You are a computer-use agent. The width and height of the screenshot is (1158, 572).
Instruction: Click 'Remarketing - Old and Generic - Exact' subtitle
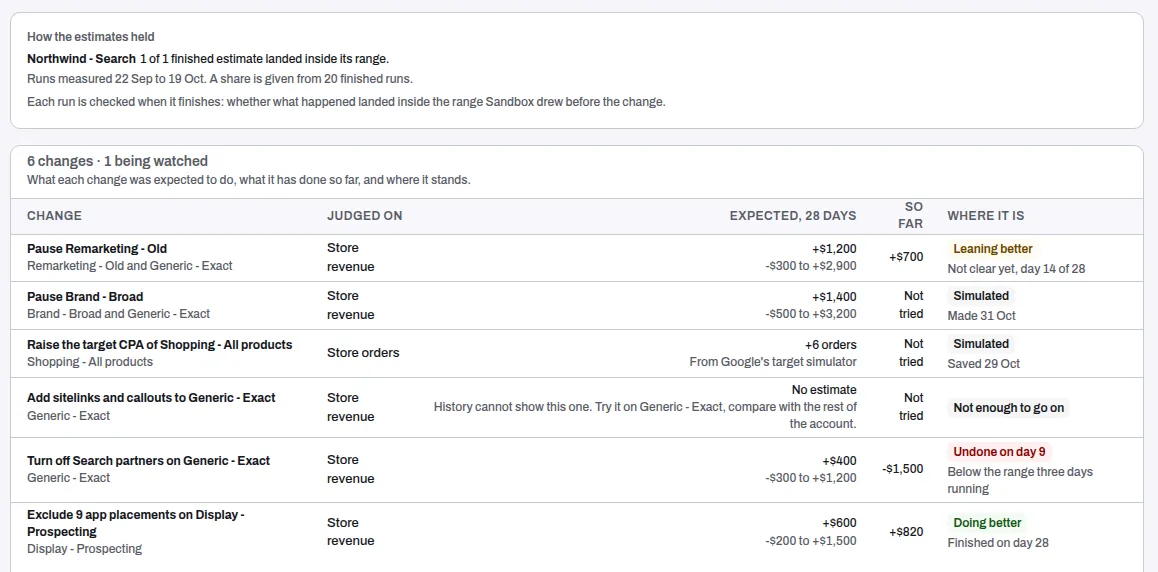click(x=129, y=266)
